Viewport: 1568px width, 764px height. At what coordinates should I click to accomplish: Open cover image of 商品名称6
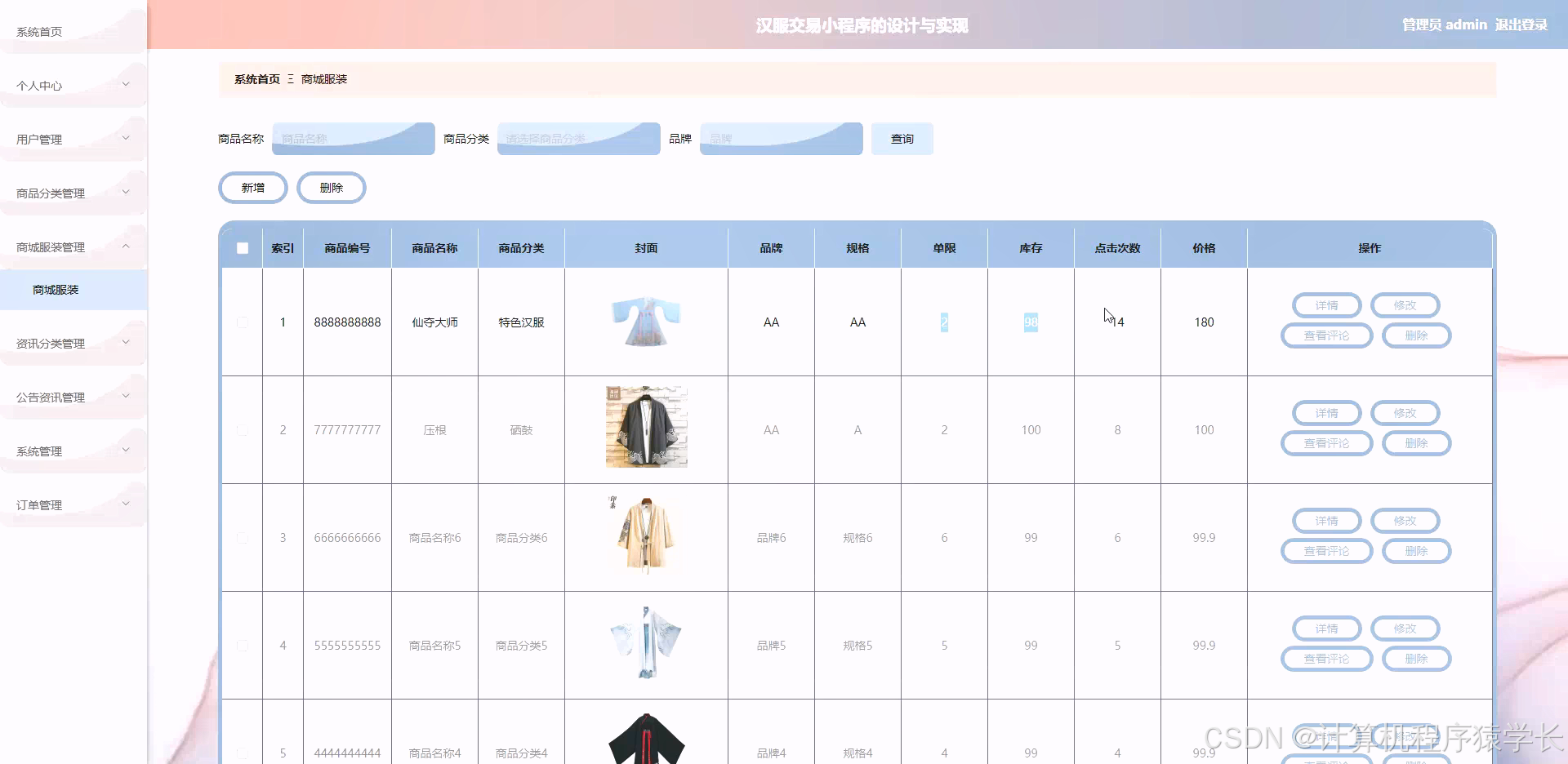coord(646,535)
